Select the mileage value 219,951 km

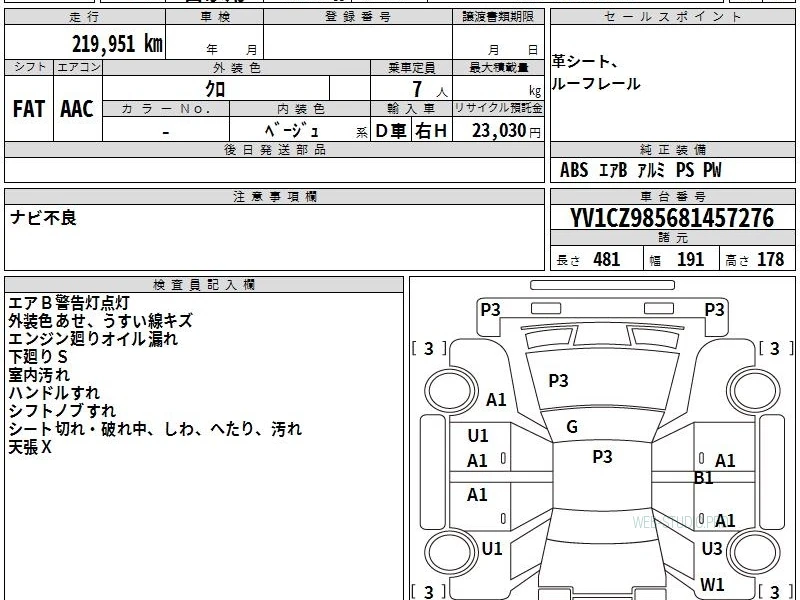(117, 44)
